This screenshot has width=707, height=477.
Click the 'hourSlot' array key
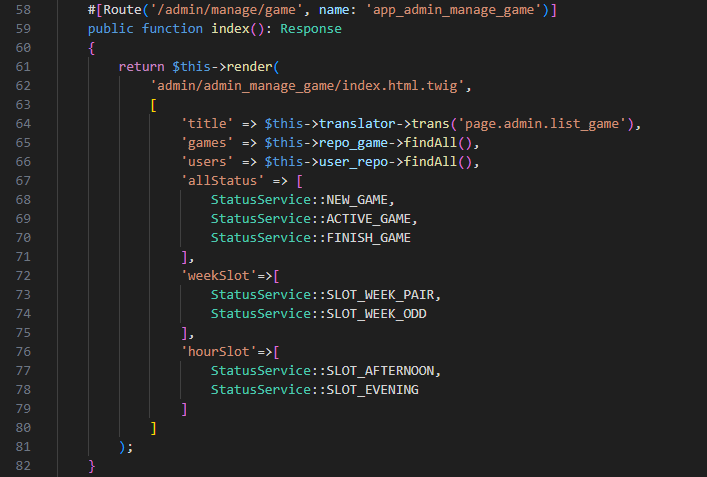coord(219,352)
